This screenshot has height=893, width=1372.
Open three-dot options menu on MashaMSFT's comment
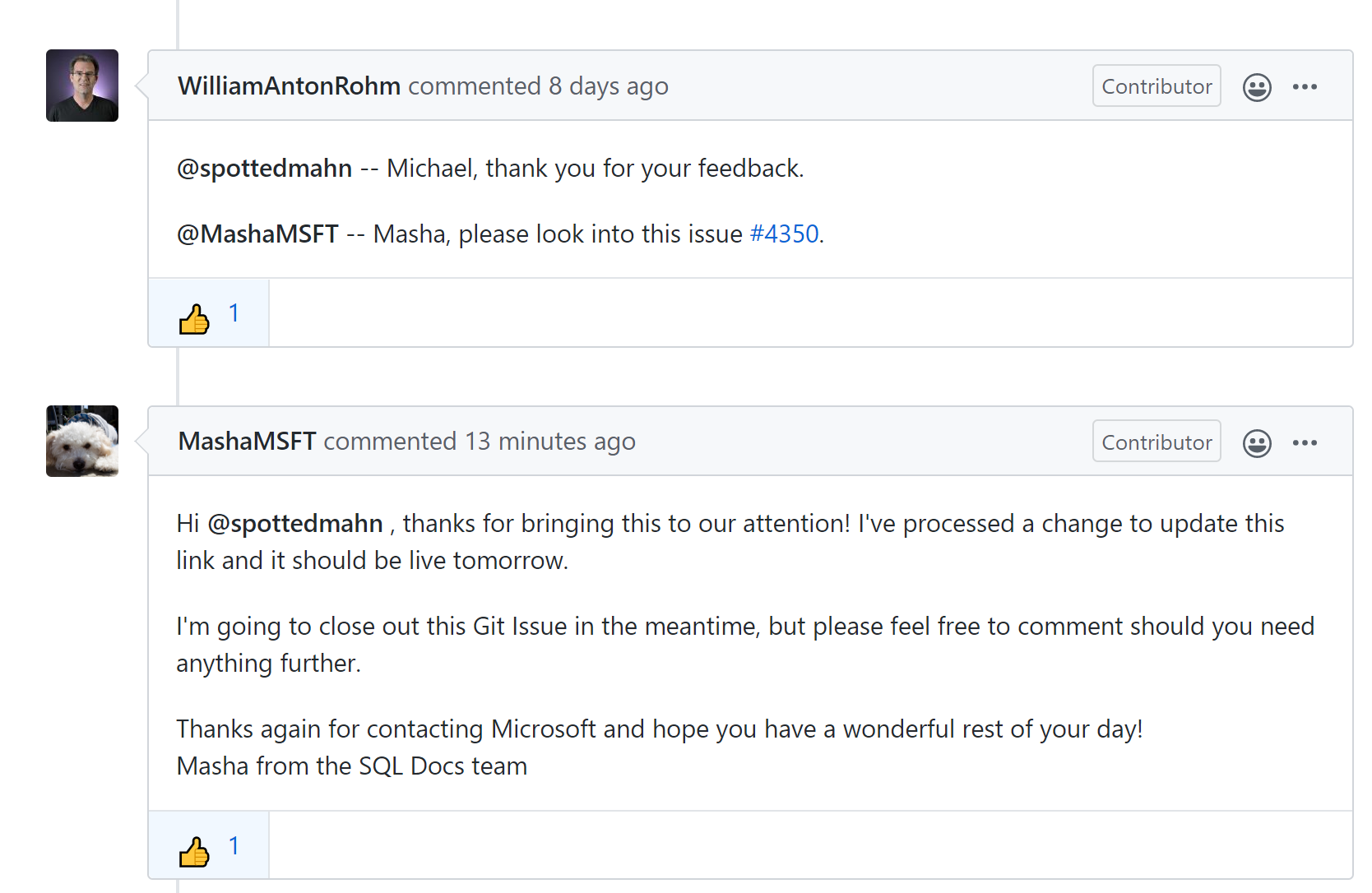tap(1305, 442)
